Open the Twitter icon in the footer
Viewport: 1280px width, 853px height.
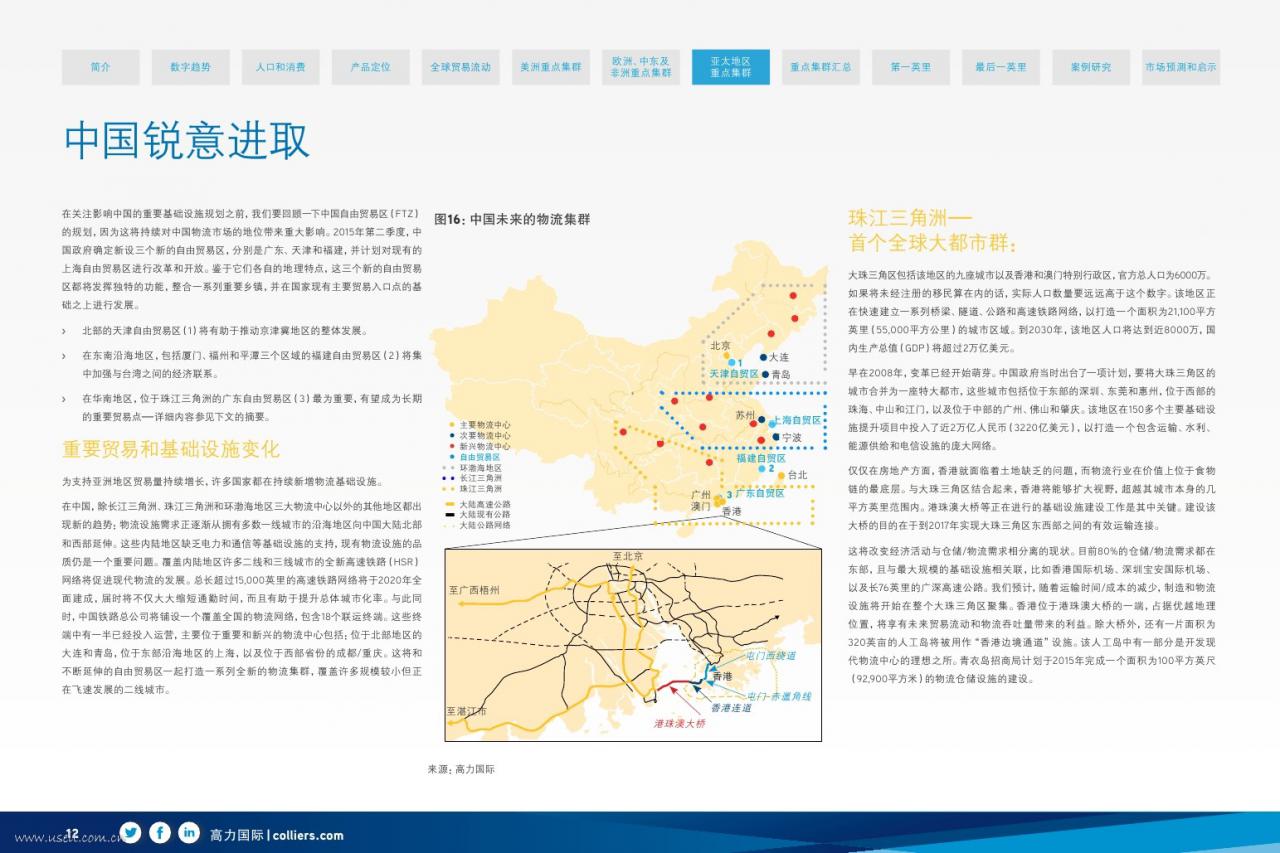[x=130, y=832]
